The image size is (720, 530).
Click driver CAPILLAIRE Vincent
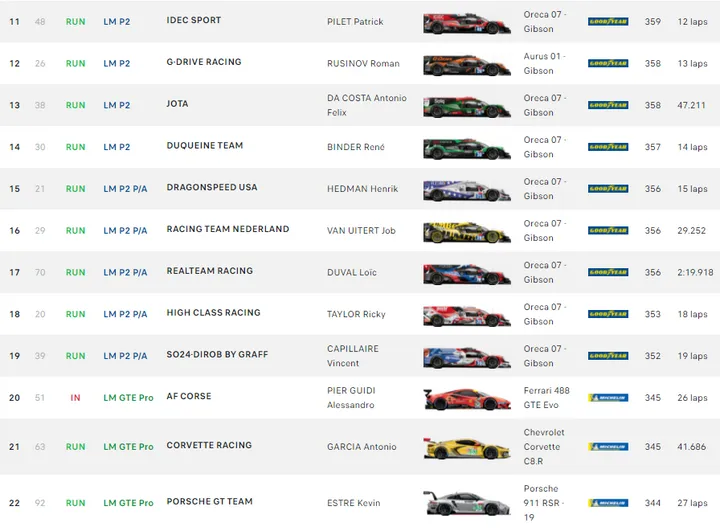click(353, 356)
